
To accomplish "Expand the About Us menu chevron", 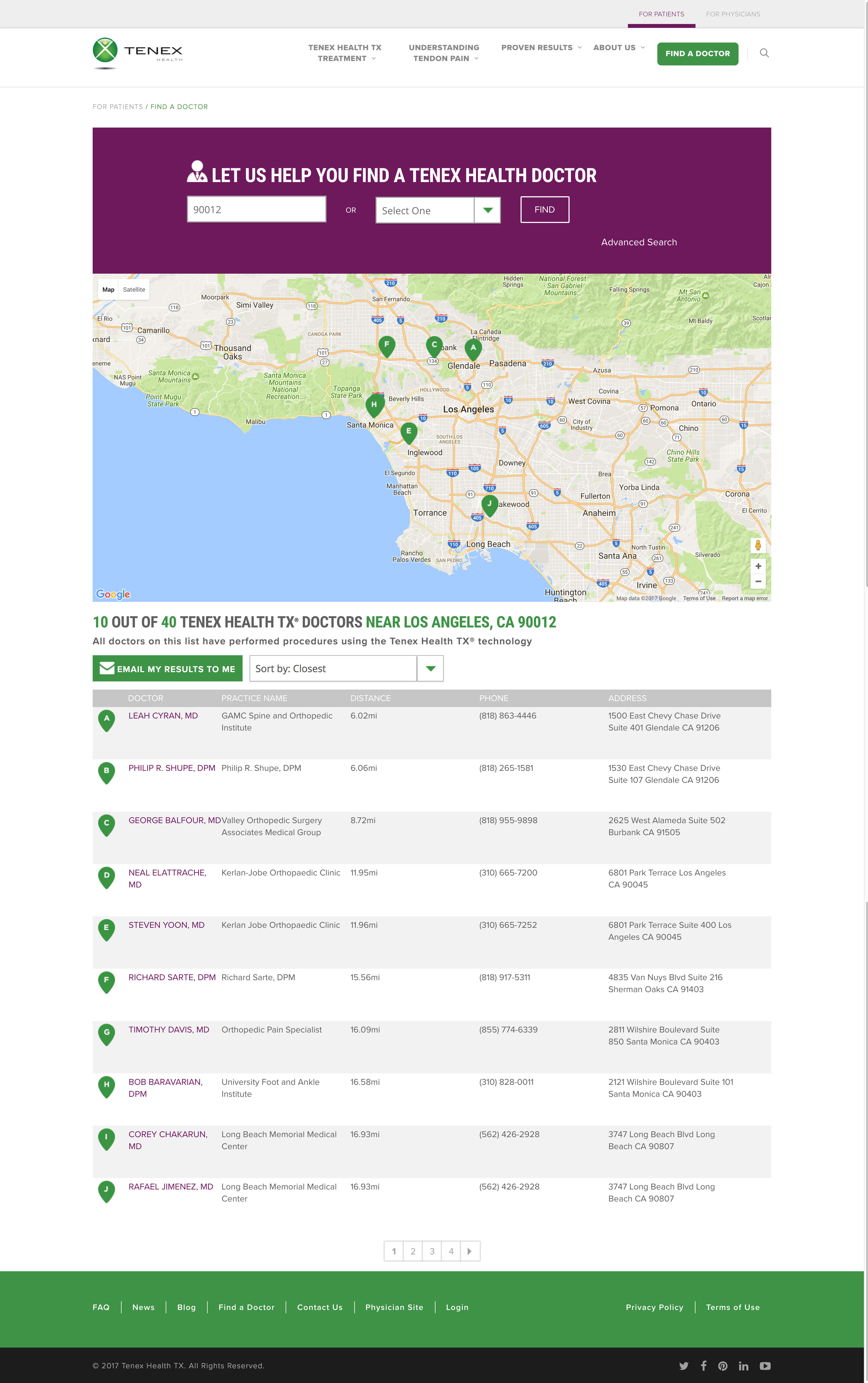I will (643, 48).
